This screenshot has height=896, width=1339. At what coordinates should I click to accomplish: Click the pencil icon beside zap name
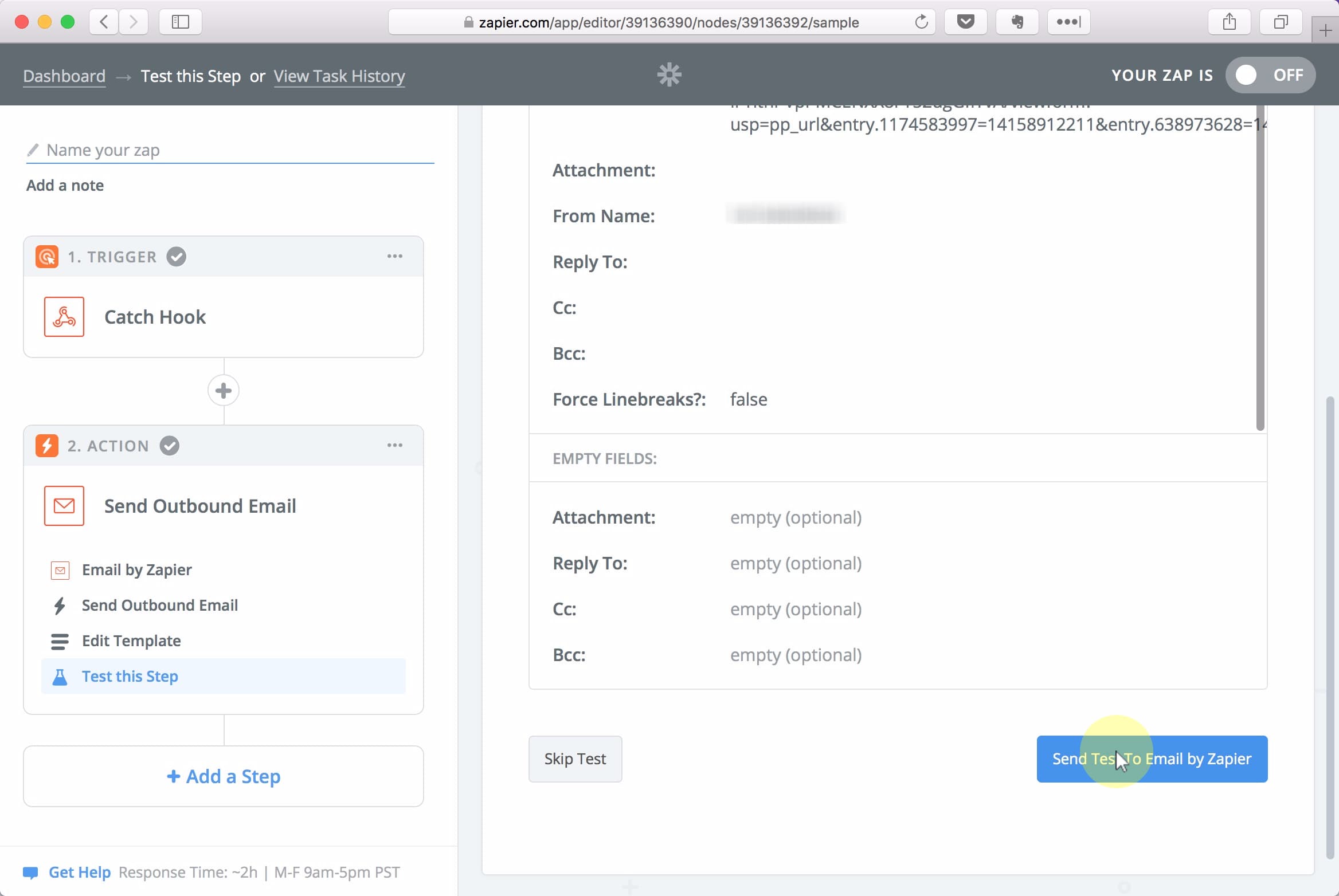click(33, 150)
